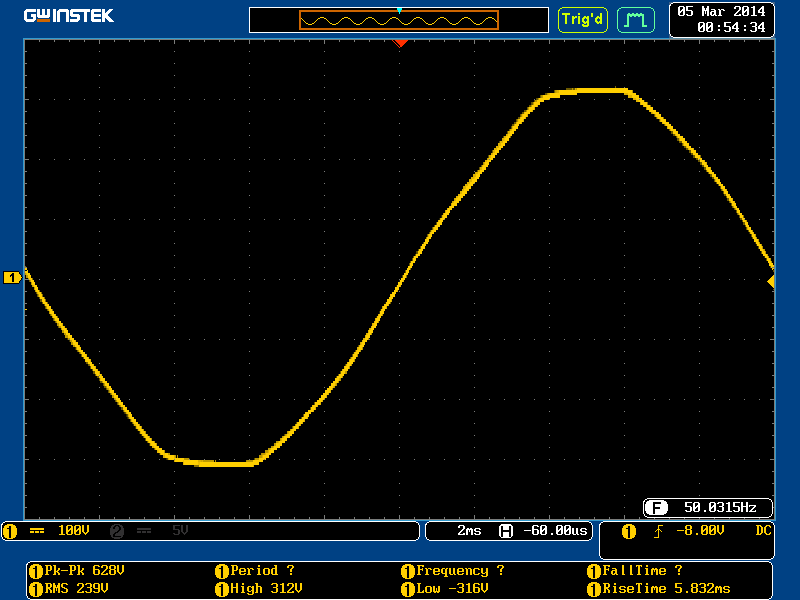This screenshot has width=800, height=600.
Task: Open the horizontal position -60.00us setting
Action: point(545,531)
